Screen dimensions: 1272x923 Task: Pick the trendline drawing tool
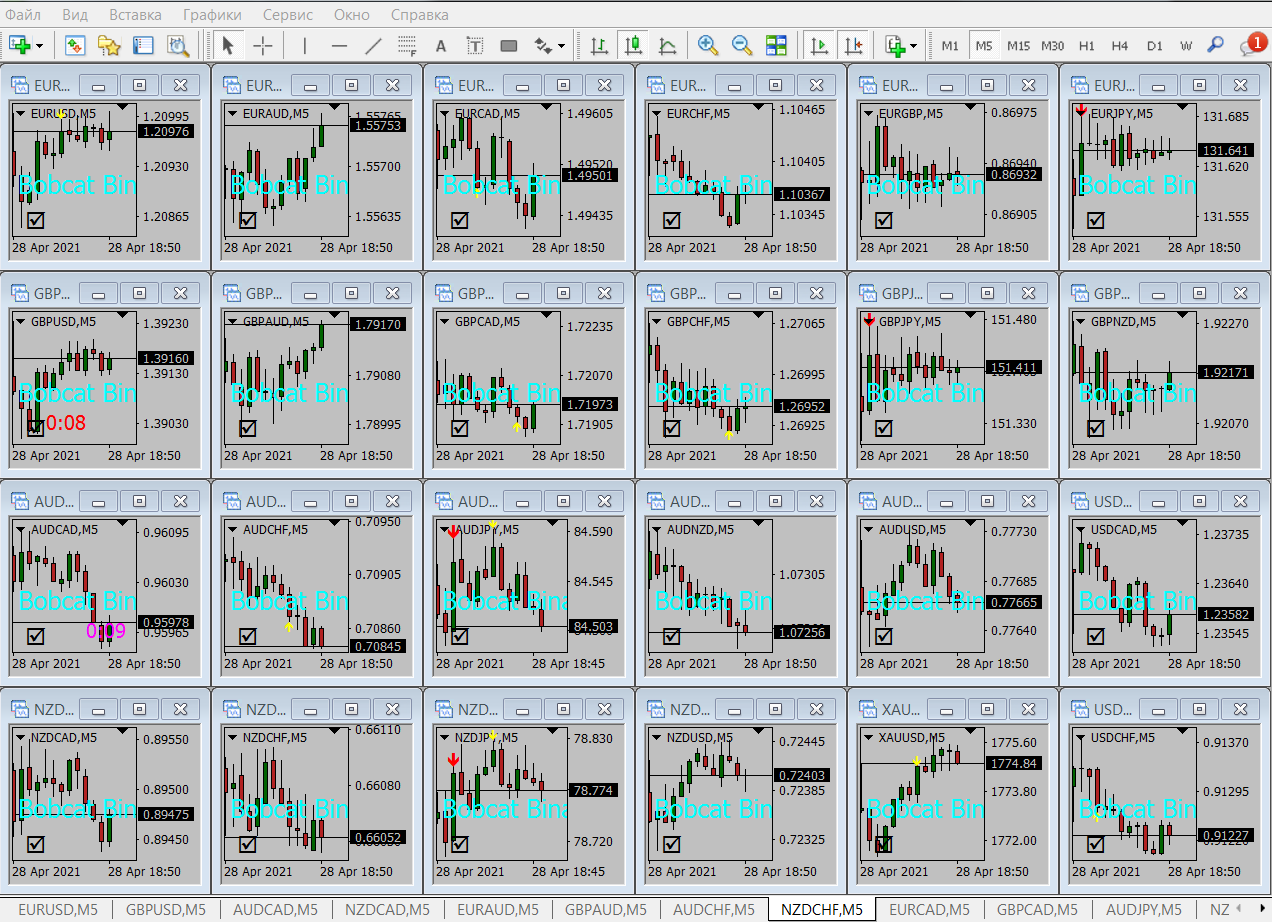[x=373, y=45]
